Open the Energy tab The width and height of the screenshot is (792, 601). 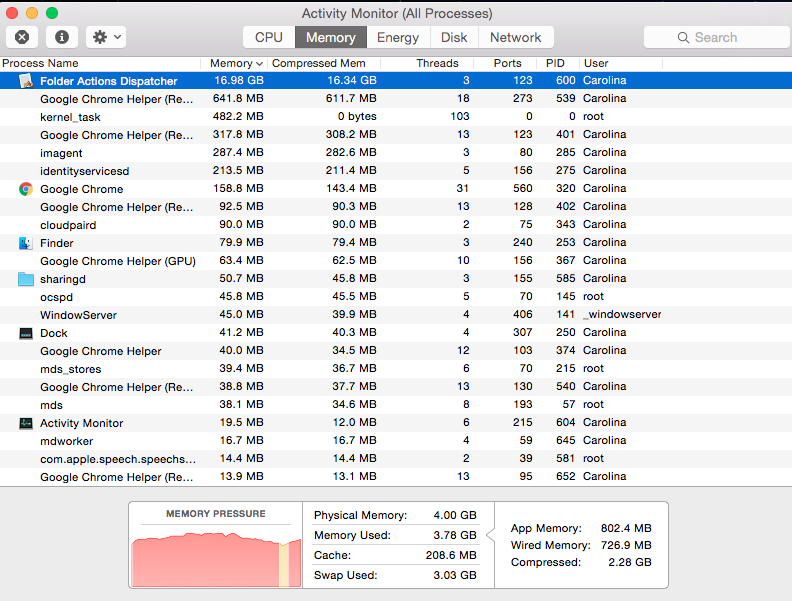pos(398,37)
